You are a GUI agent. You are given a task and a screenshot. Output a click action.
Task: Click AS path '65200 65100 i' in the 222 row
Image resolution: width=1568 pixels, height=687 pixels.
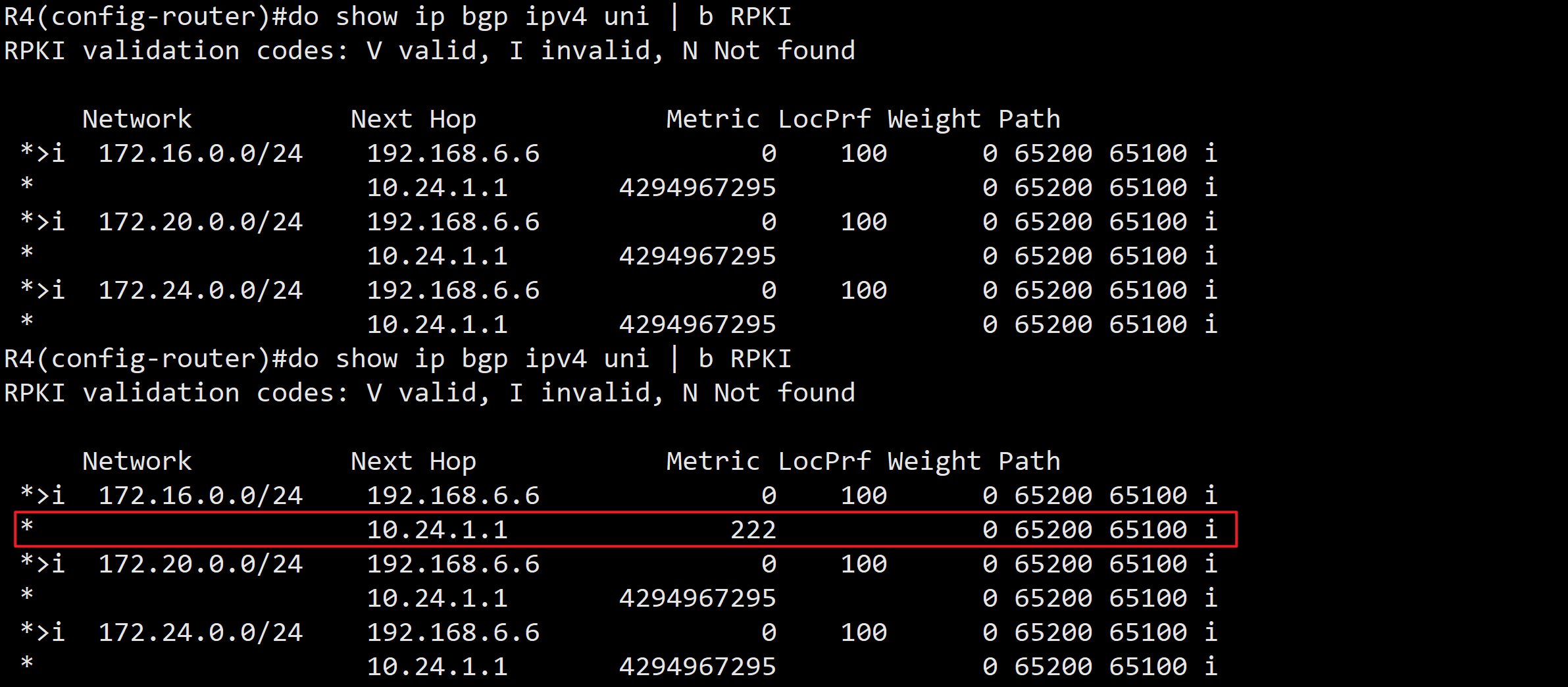click(x=1116, y=530)
